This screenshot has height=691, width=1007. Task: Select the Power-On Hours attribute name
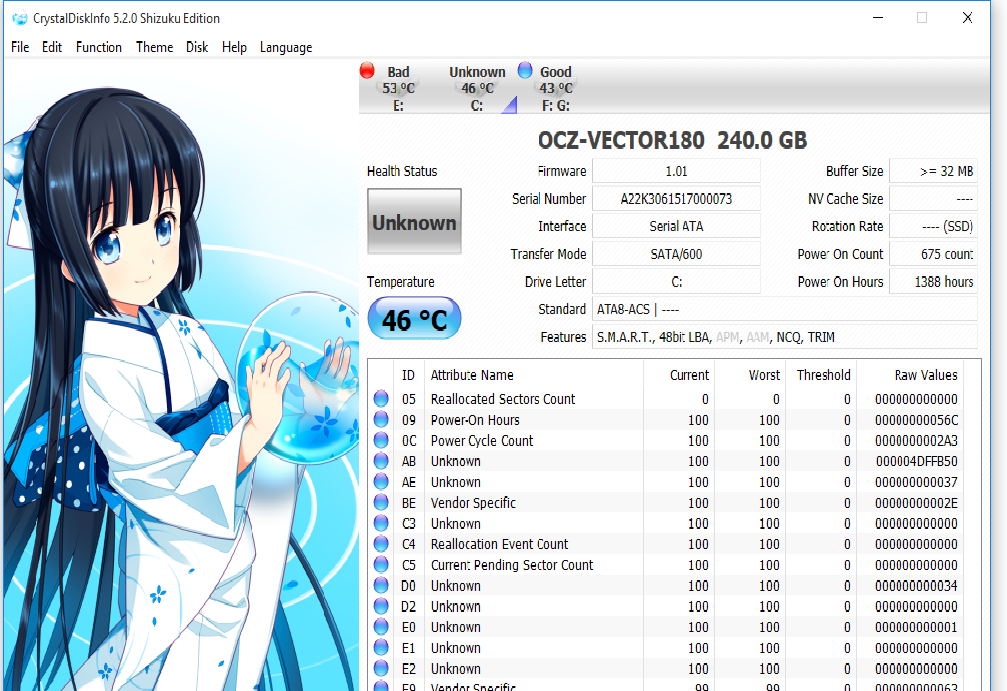(475, 420)
